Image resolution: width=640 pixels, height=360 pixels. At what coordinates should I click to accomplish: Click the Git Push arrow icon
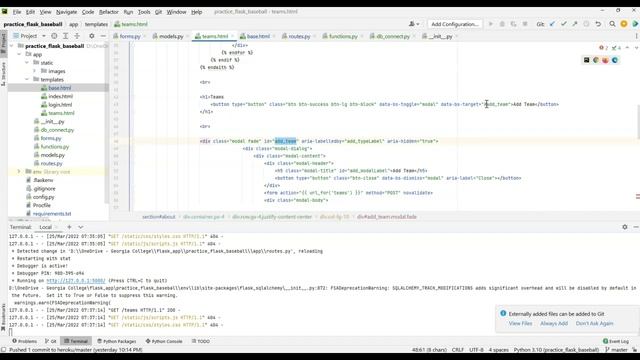point(575,24)
